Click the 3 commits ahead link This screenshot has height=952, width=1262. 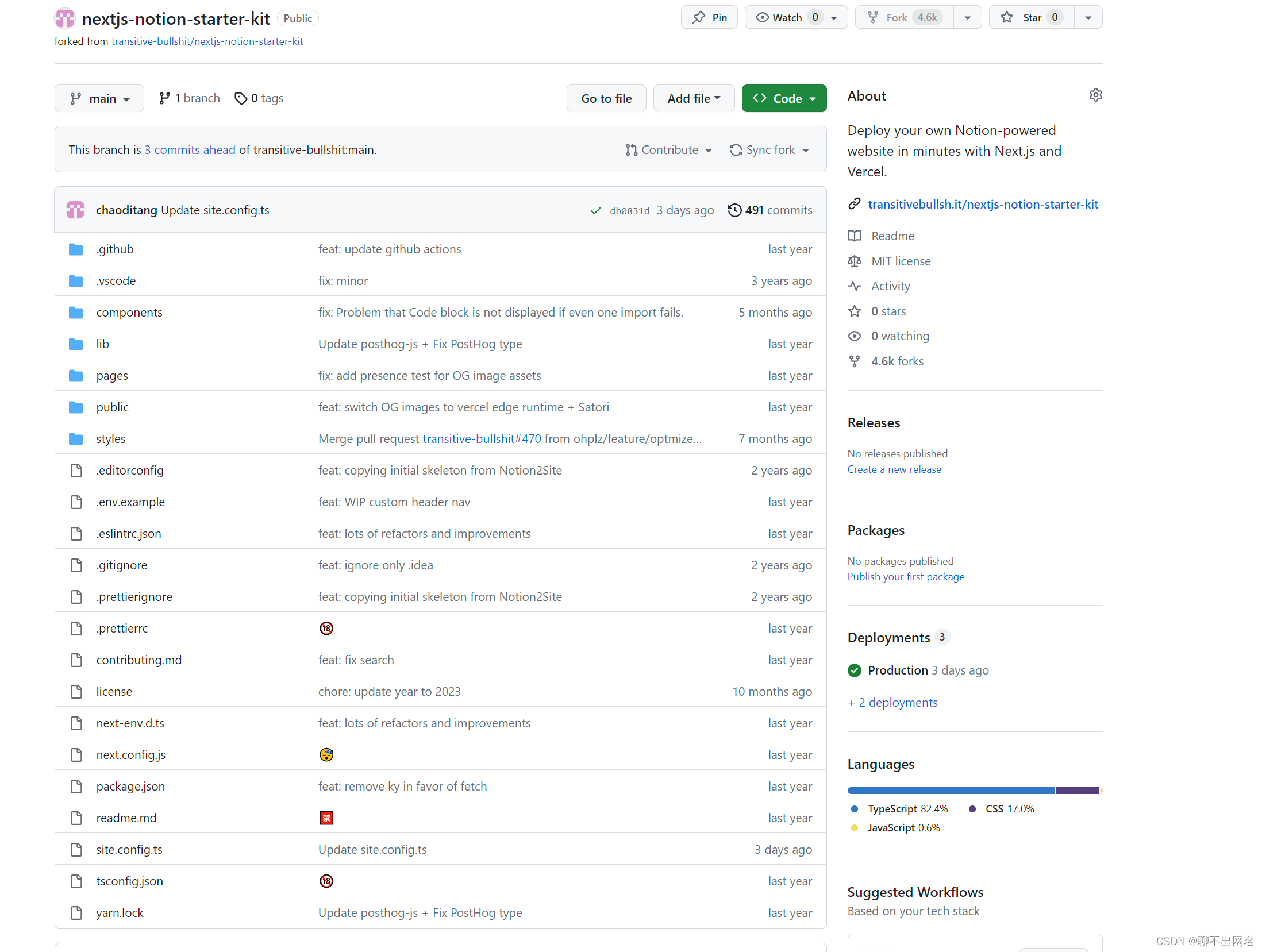pos(190,150)
